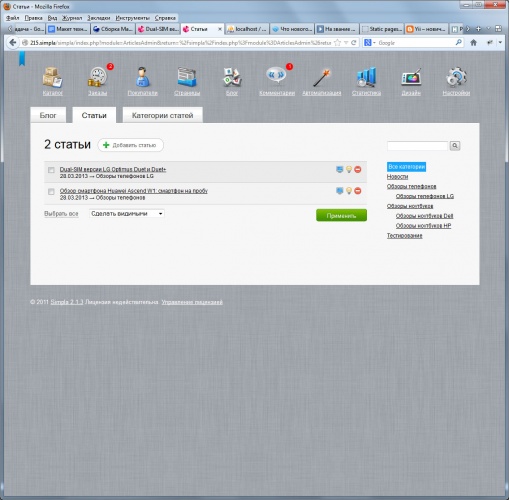Open the Firefox list-all-tabs dropdown arrow
The height and width of the screenshot is (500, 509).
point(488,29)
